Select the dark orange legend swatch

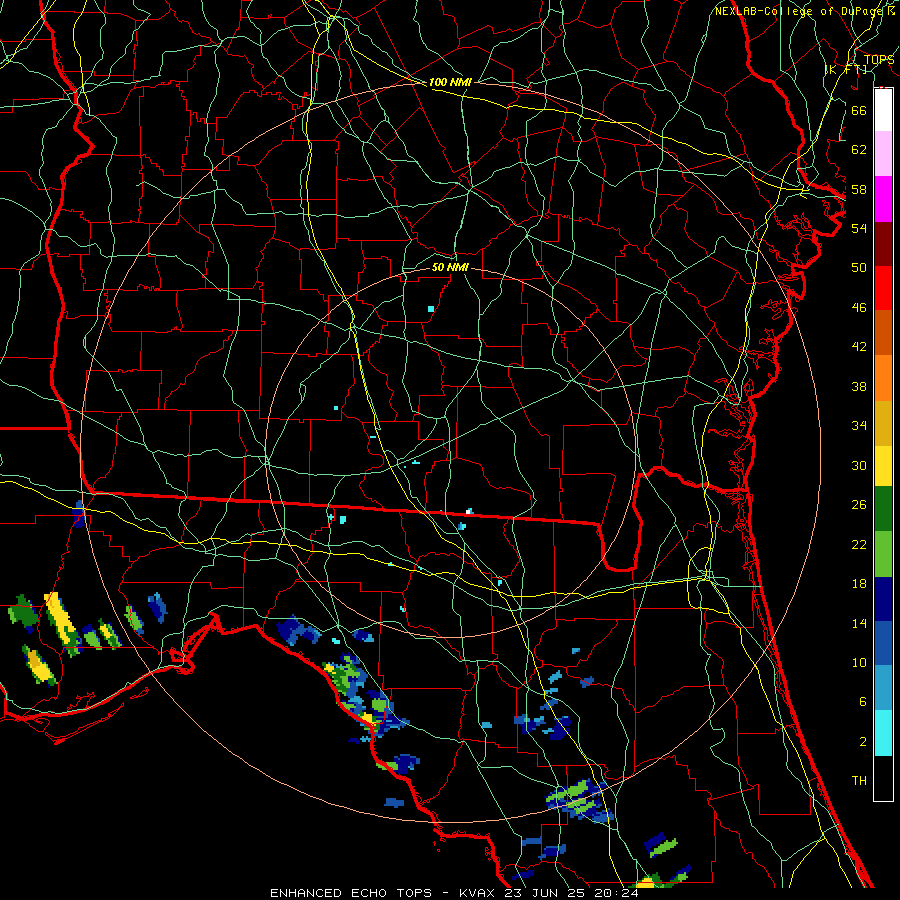coord(883,333)
